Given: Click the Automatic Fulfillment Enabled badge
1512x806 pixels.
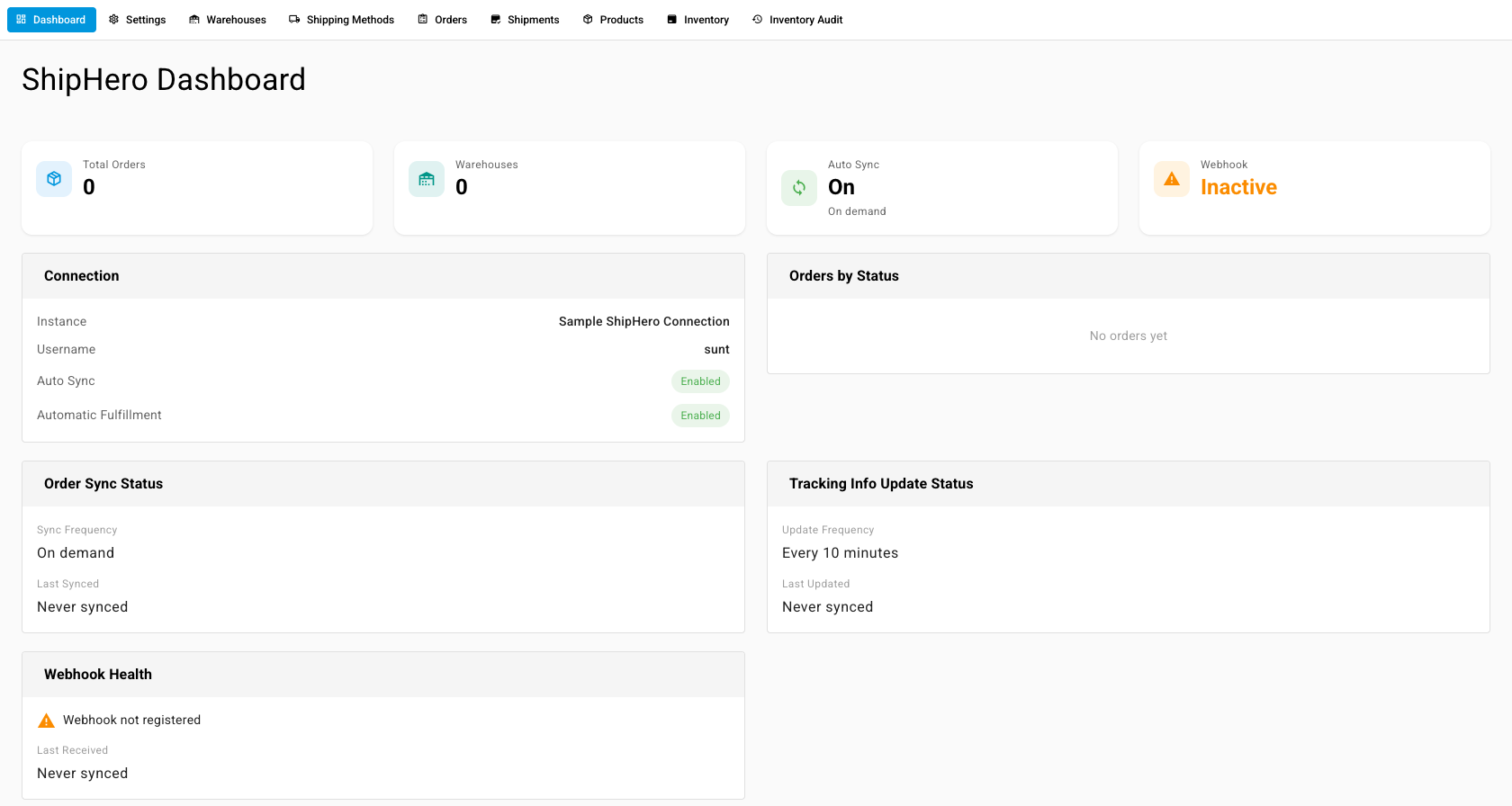Looking at the screenshot, I should 700,416.
